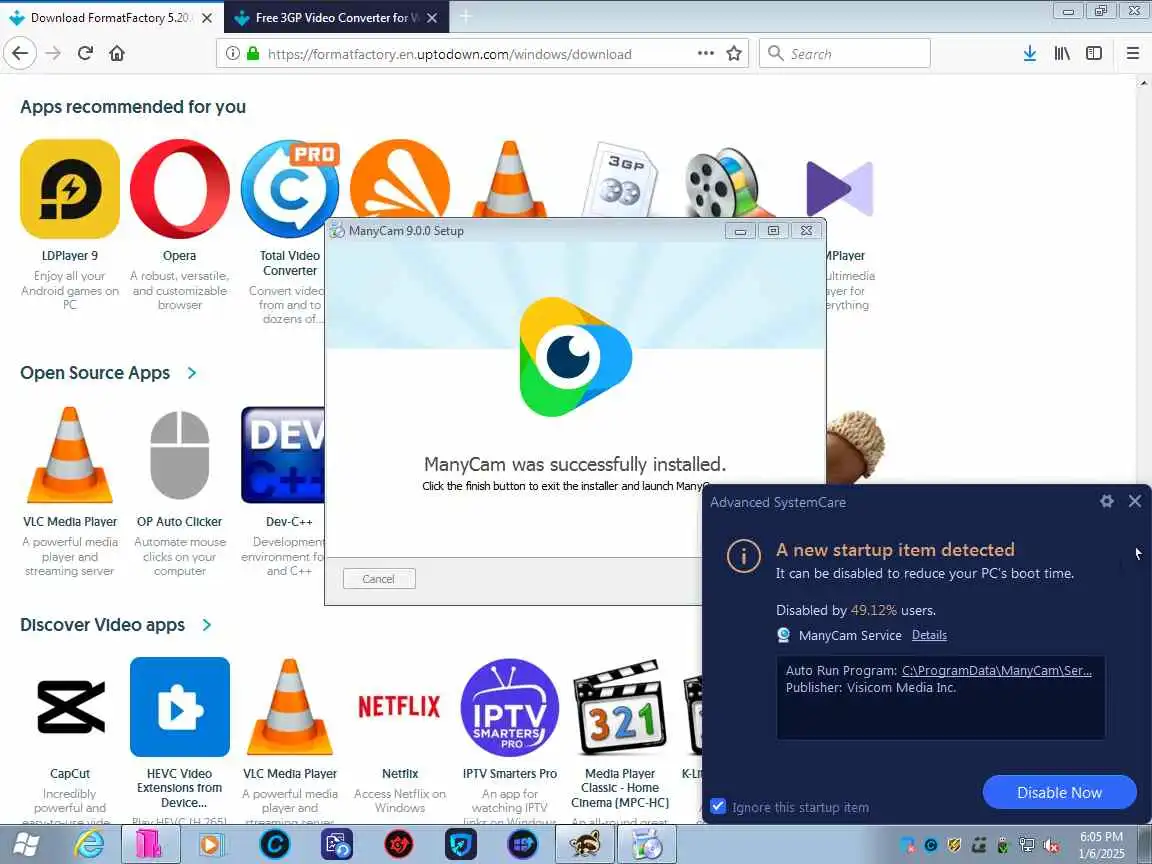Click Cancel in ManyCam Setup
Image resolution: width=1152 pixels, height=864 pixels.
tap(379, 579)
